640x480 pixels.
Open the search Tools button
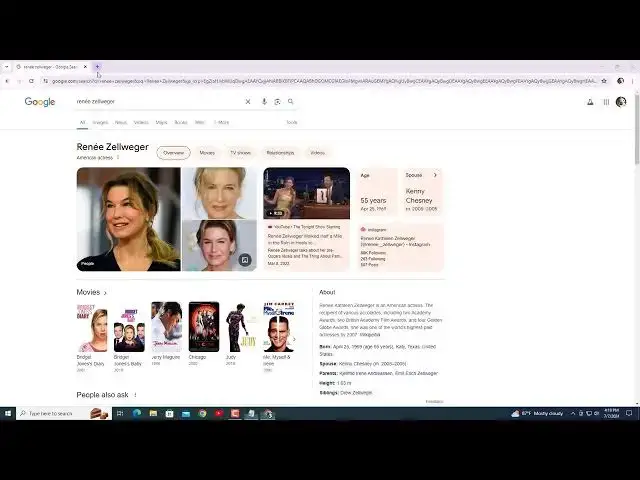point(292,122)
